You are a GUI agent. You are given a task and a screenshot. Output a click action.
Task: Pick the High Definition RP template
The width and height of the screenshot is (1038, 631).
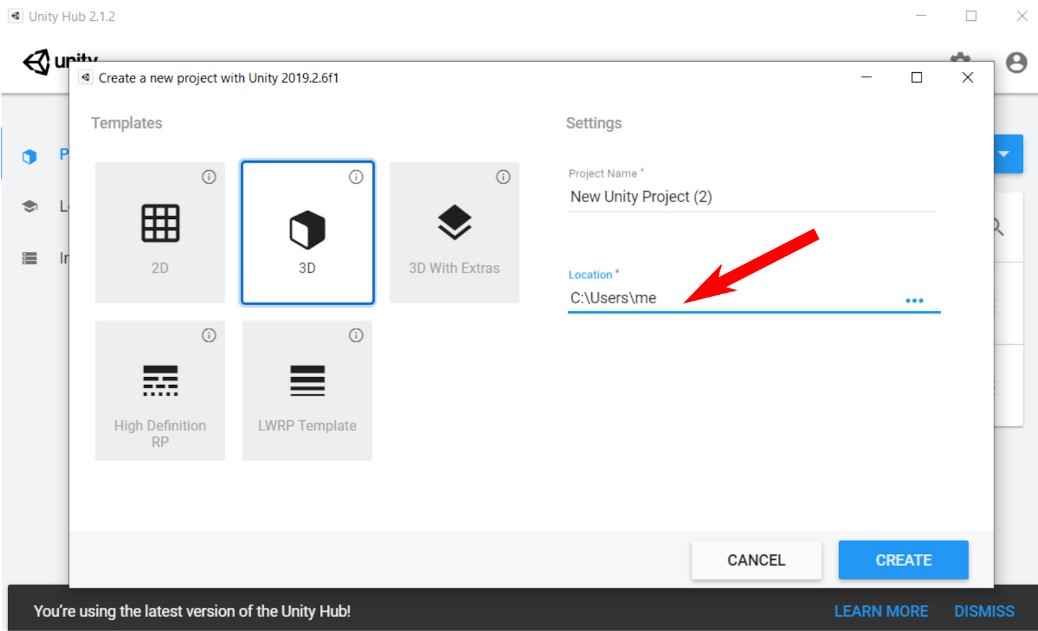160,390
